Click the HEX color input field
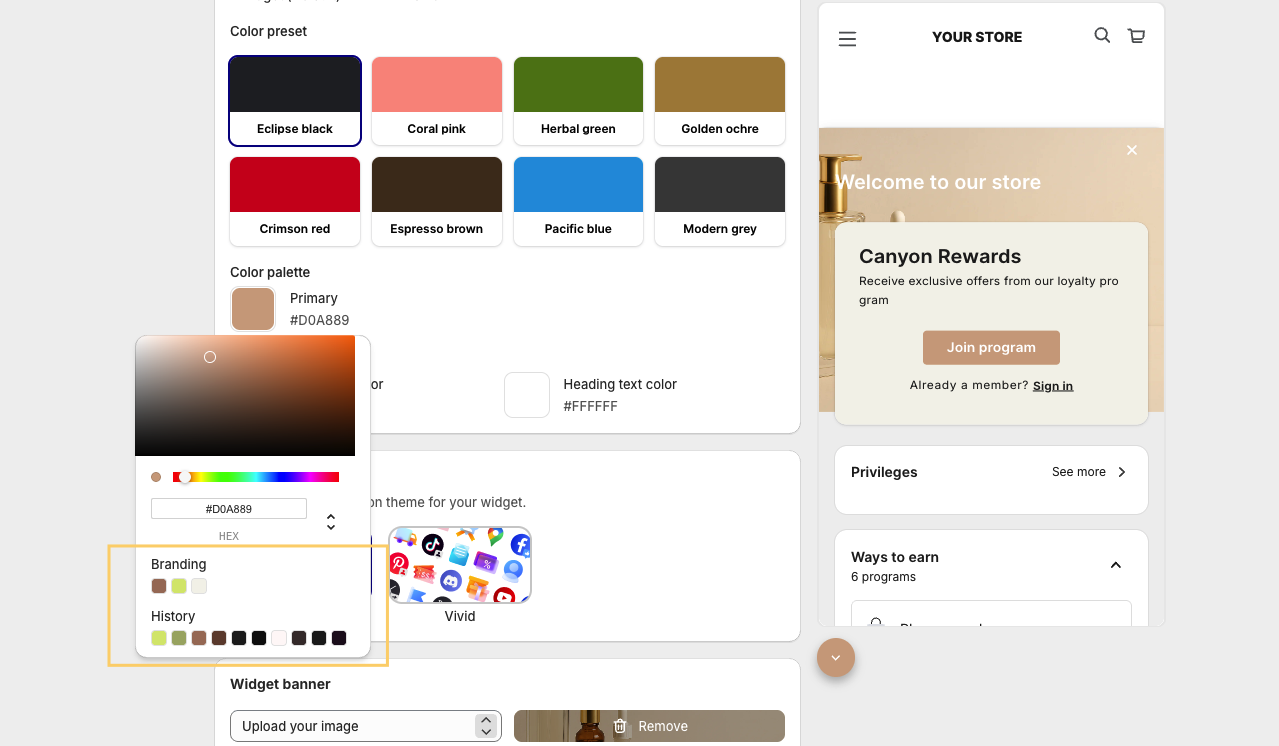Screen dimensions: 1279x746 [x=229, y=509]
